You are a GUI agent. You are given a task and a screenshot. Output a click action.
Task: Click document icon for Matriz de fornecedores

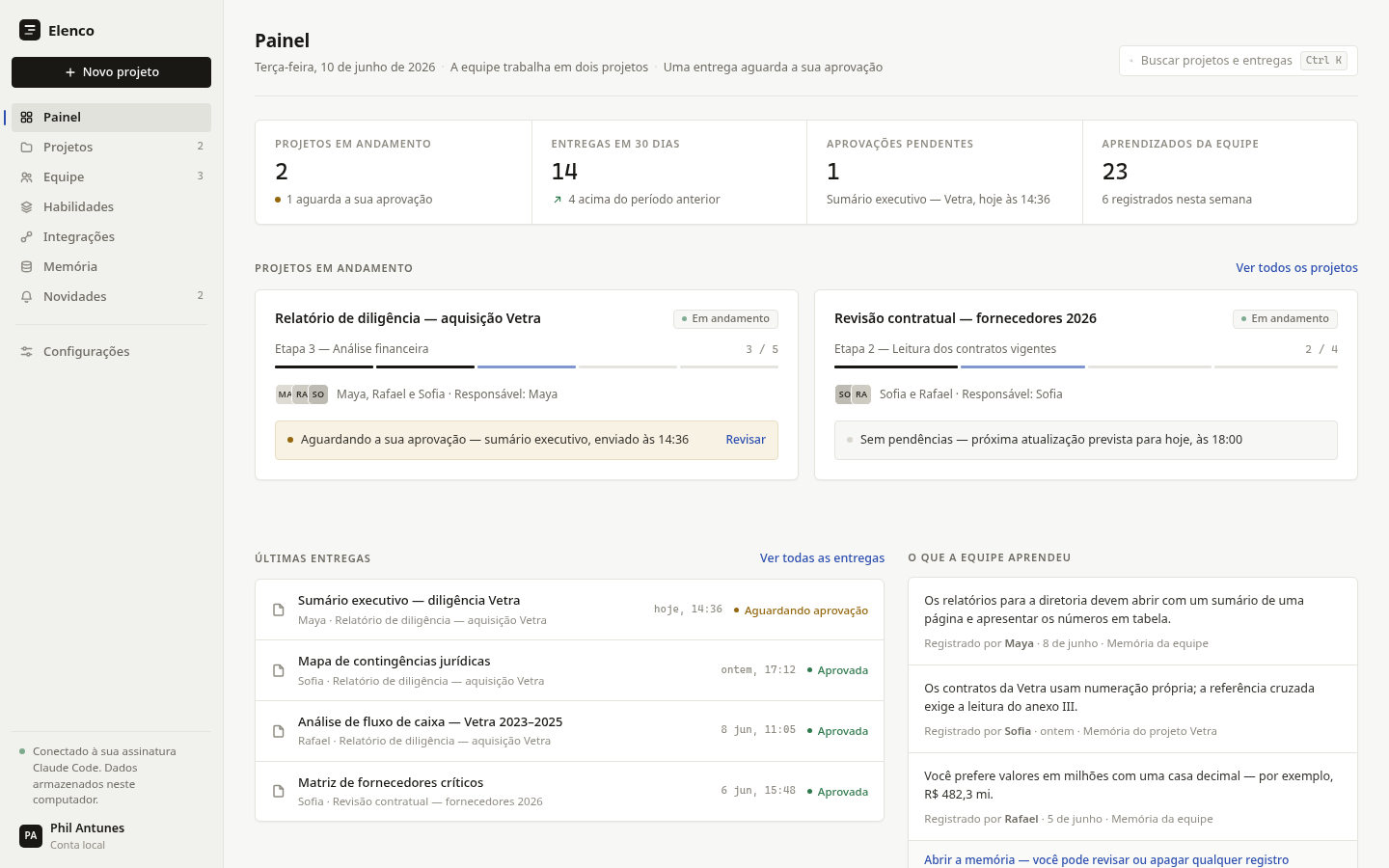(x=279, y=791)
